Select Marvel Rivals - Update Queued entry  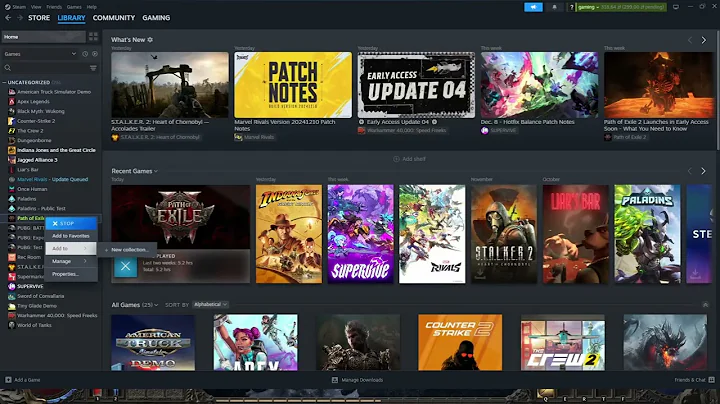52,180
